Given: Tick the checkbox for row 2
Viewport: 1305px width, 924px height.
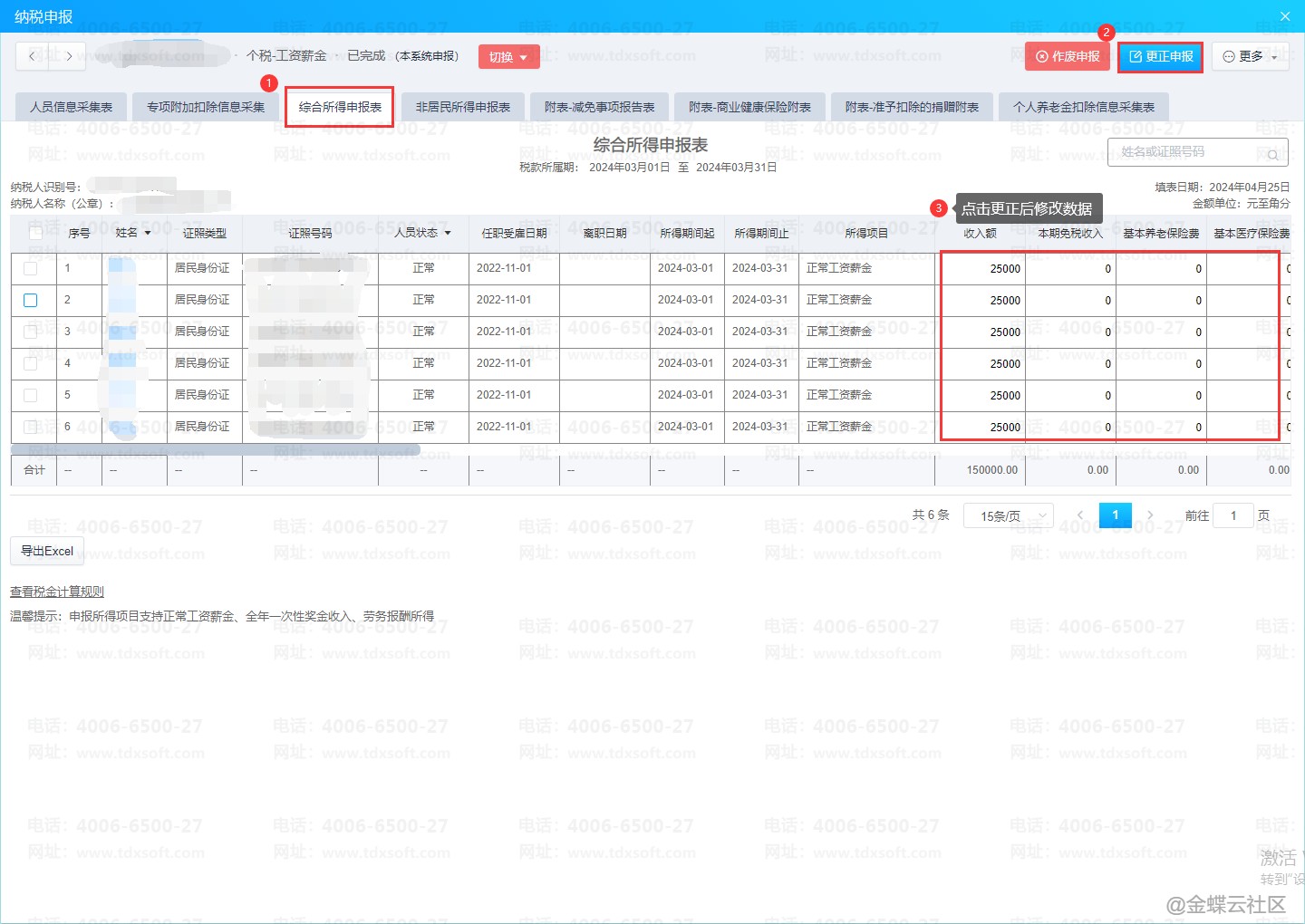Looking at the screenshot, I should (31, 301).
